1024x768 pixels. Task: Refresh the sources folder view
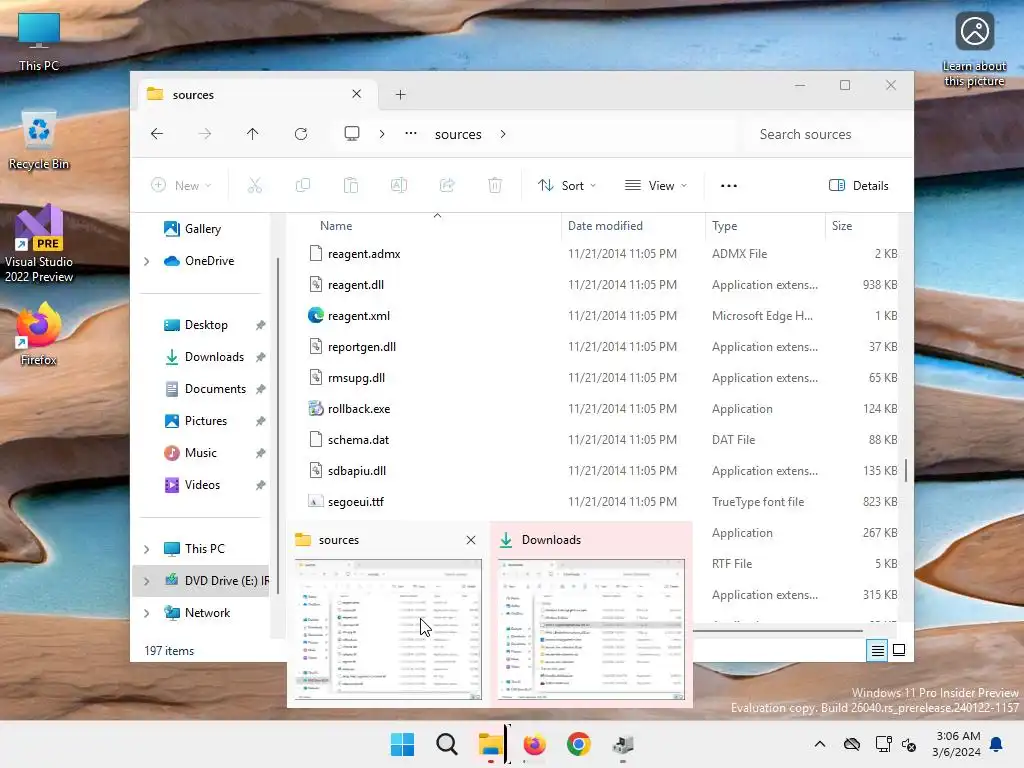(301, 134)
